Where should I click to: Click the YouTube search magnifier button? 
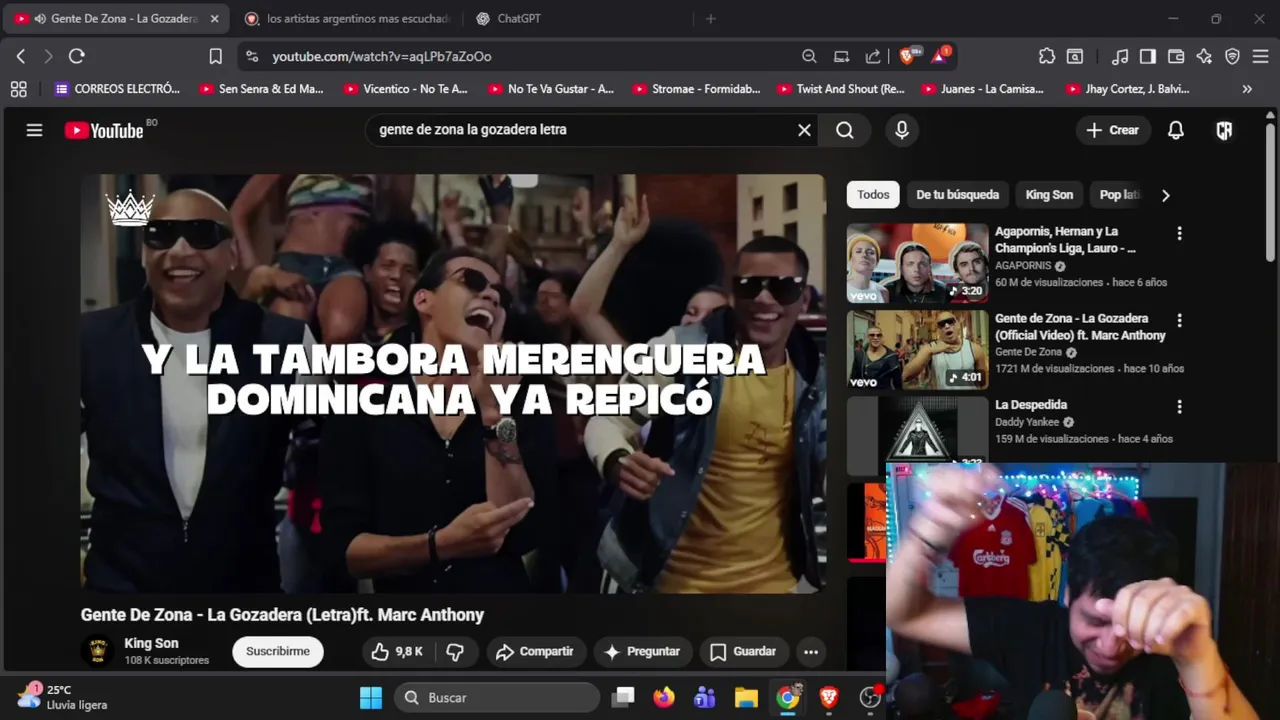(x=845, y=130)
